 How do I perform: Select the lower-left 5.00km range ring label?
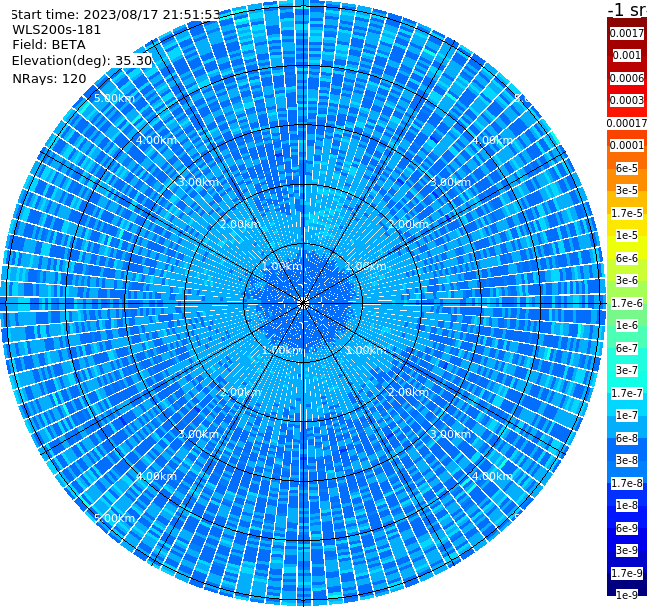(x=114, y=518)
